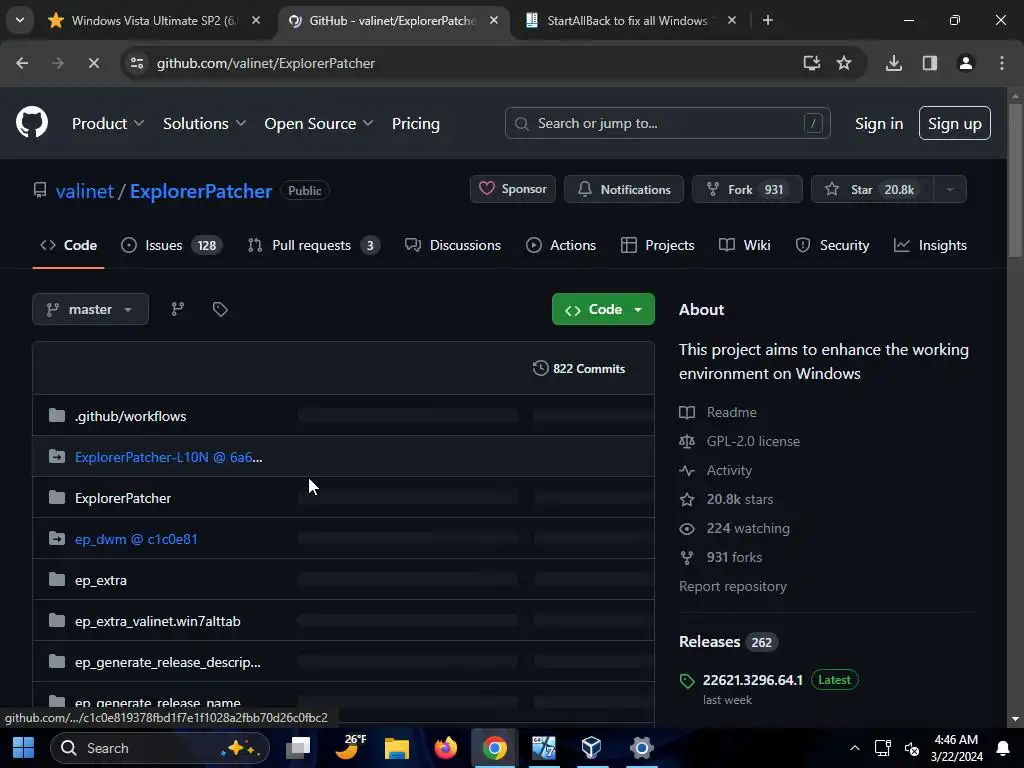This screenshot has height=768, width=1024.
Task: Expand the Product menu
Action: coord(108,123)
